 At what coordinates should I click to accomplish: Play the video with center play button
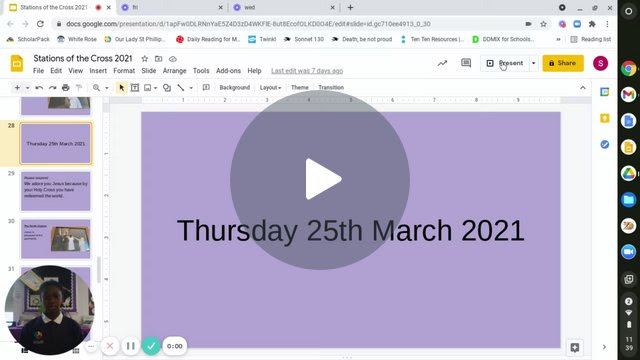320,180
